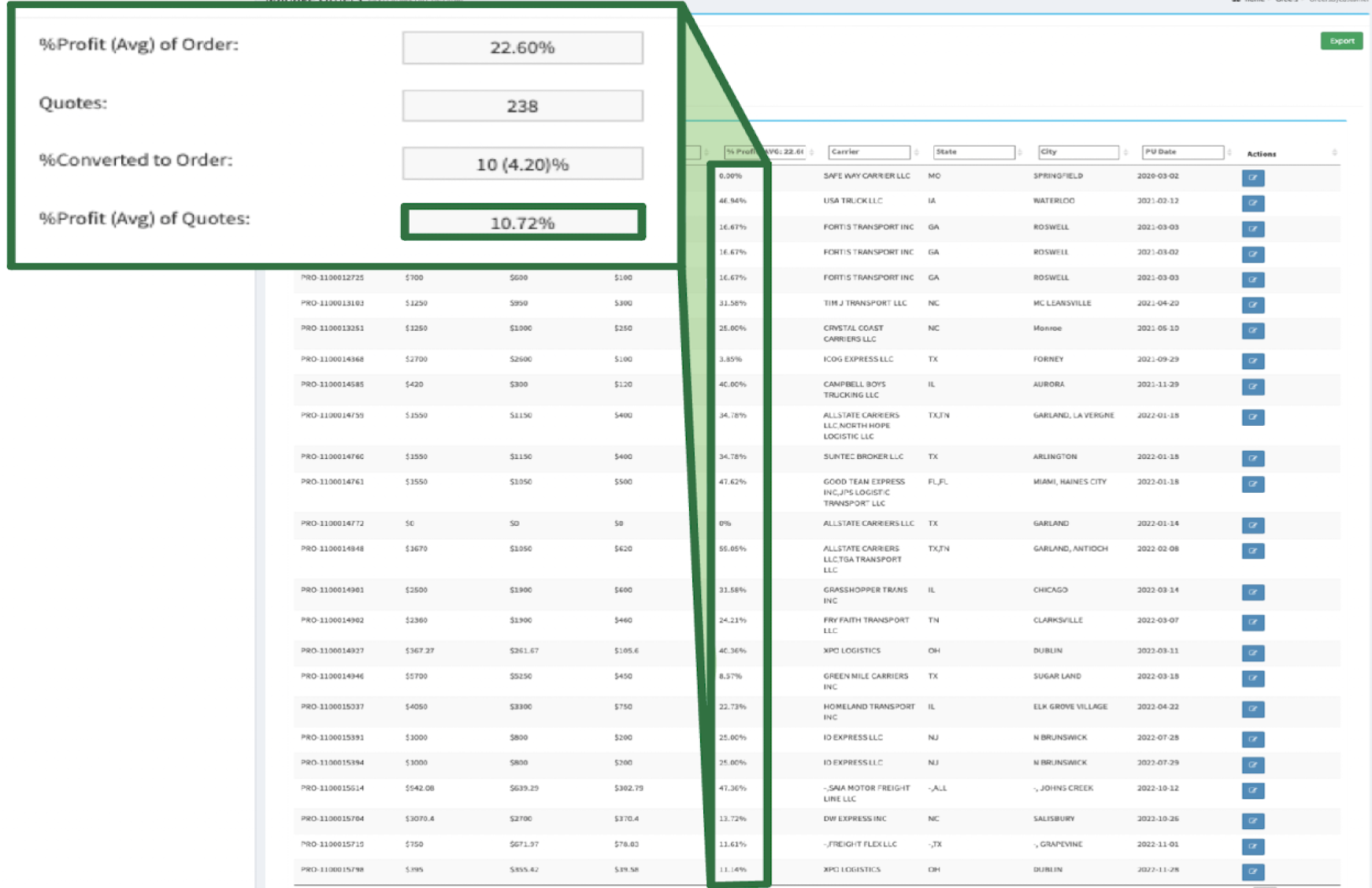Open edit action for USA TRUCK LLC

[1252, 203]
